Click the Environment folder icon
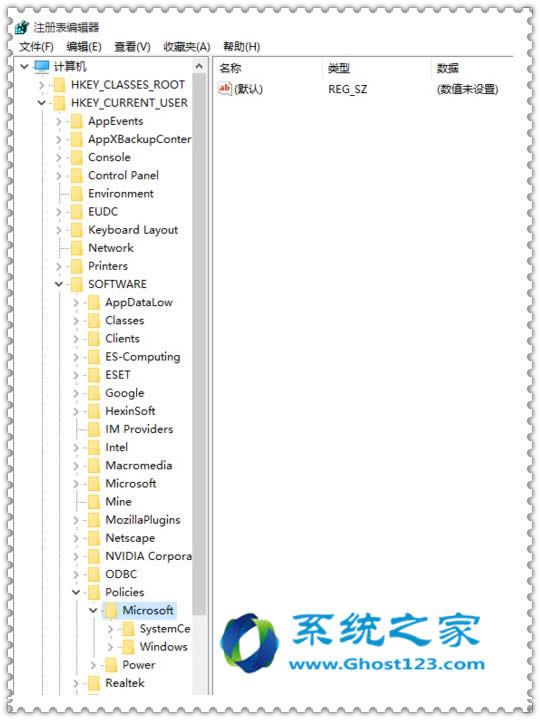This screenshot has height=720, width=540. pyautogui.click(x=77, y=194)
